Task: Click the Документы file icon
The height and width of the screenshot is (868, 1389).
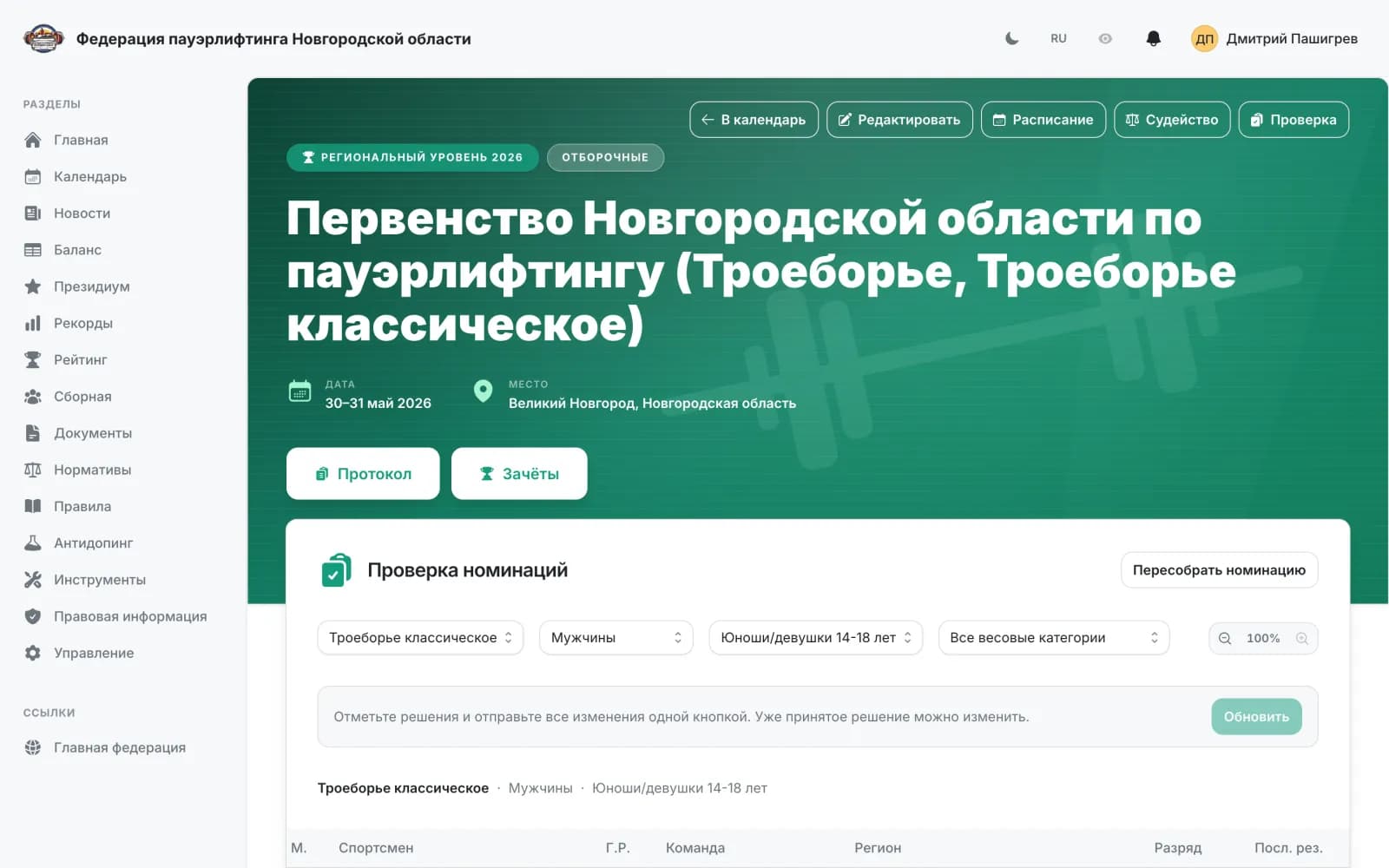Action: click(x=33, y=433)
